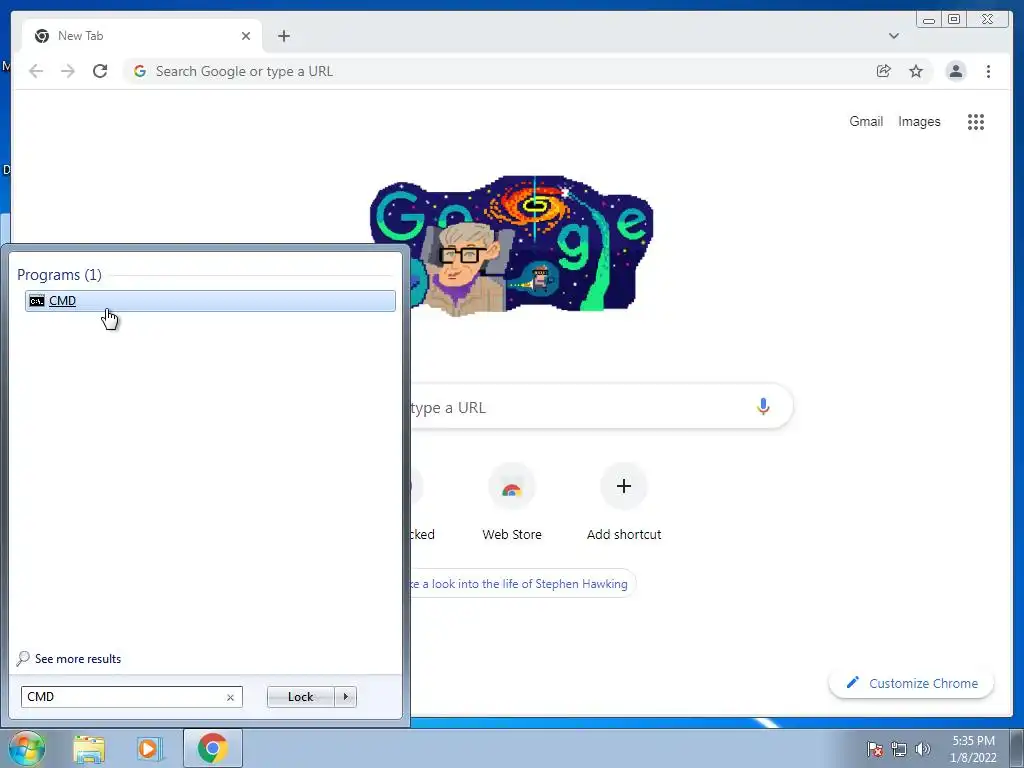Viewport: 1024px width, 768px height.
Task: Open Images link
Action: point(919,121)
